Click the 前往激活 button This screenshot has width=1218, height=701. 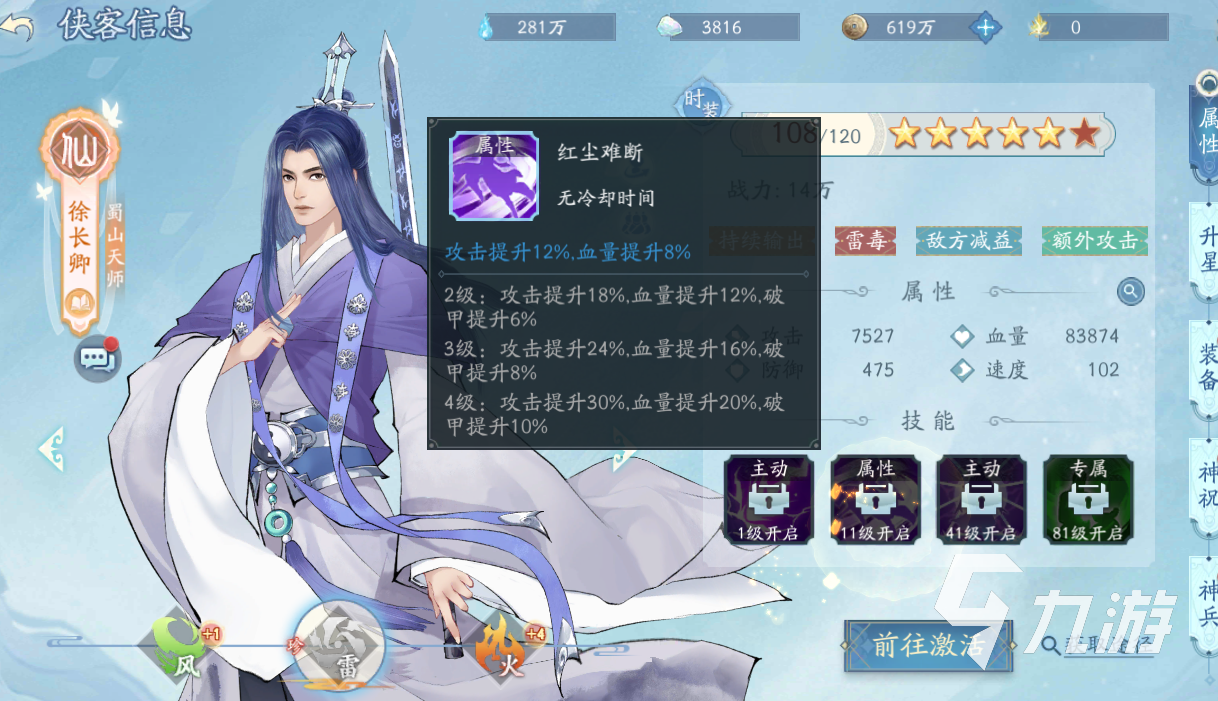tap(929, 646)
